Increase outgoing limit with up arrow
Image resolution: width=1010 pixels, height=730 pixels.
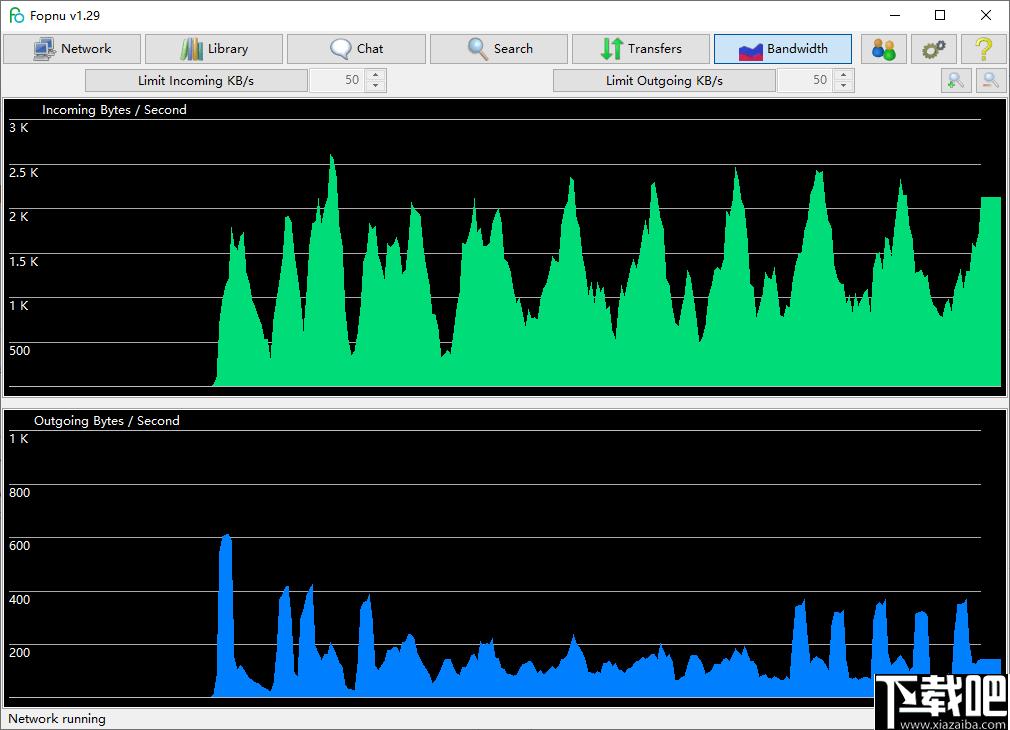coord(844,75)
